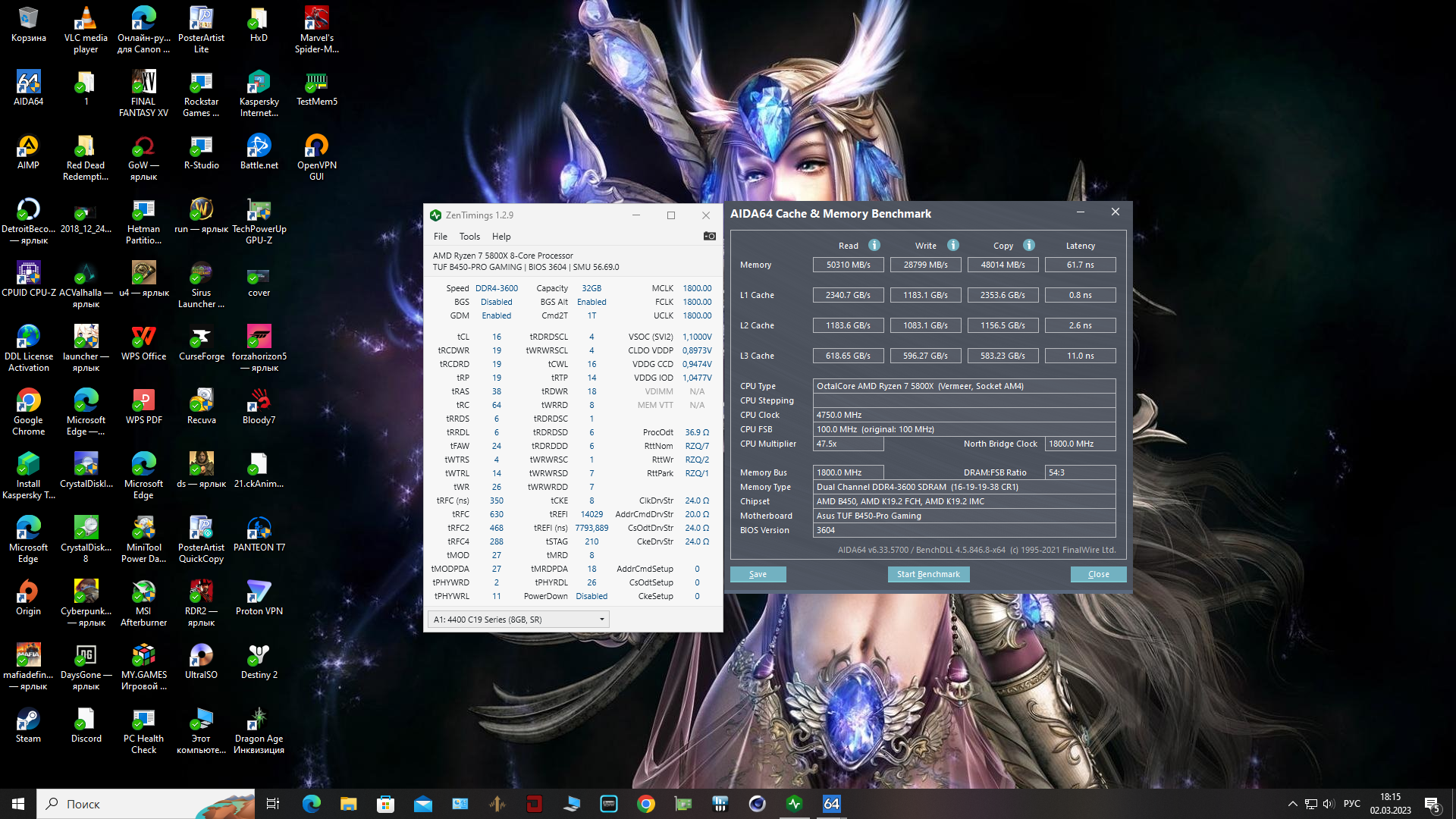Image resolution: width=1456 pixels, height=819 pixels.
Task: Click the Write info icon in AIDA64
Action: point(953,245)
